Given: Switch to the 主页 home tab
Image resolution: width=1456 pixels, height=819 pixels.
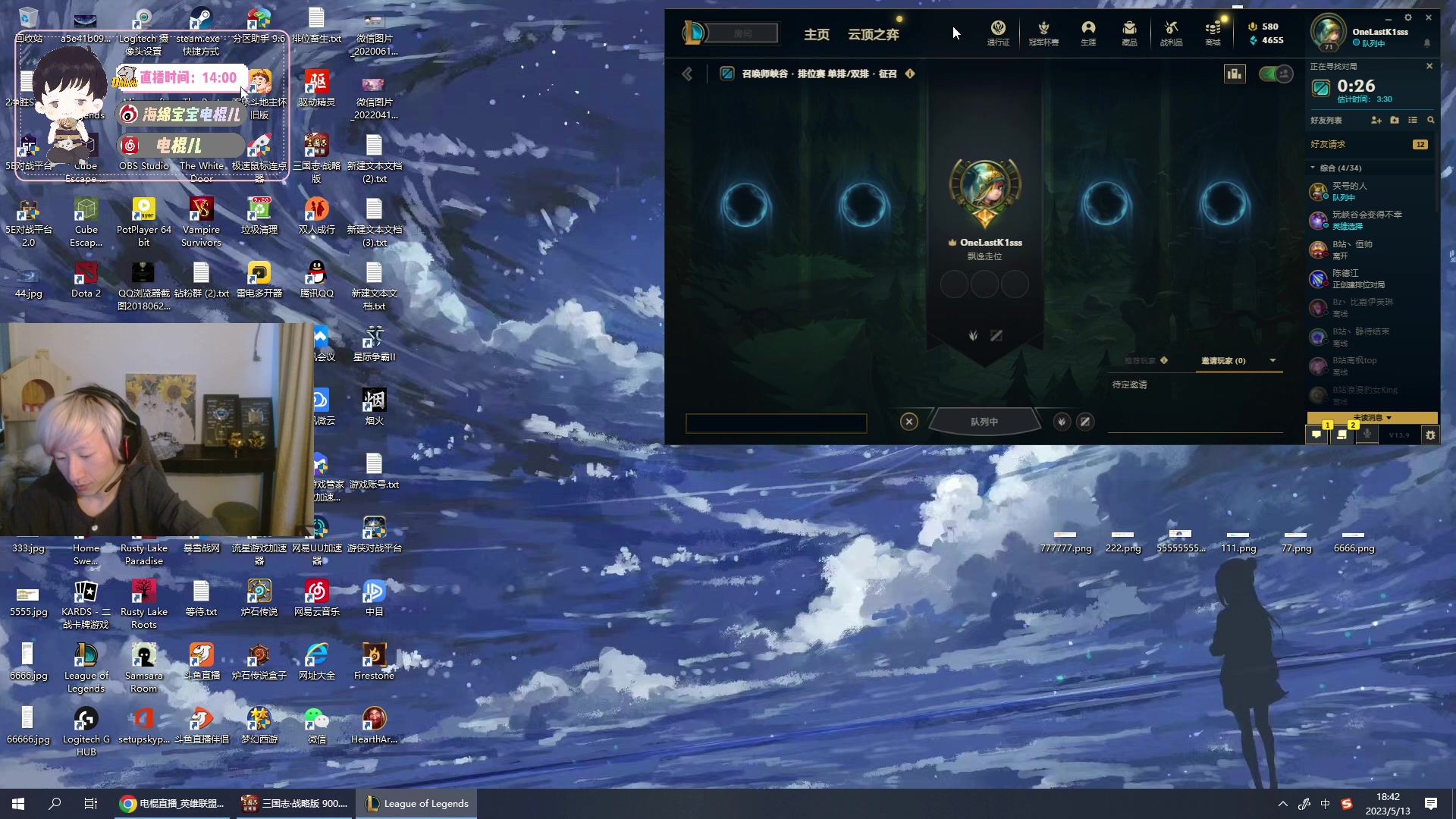Looking at the screenshot, I should [817, 34].
